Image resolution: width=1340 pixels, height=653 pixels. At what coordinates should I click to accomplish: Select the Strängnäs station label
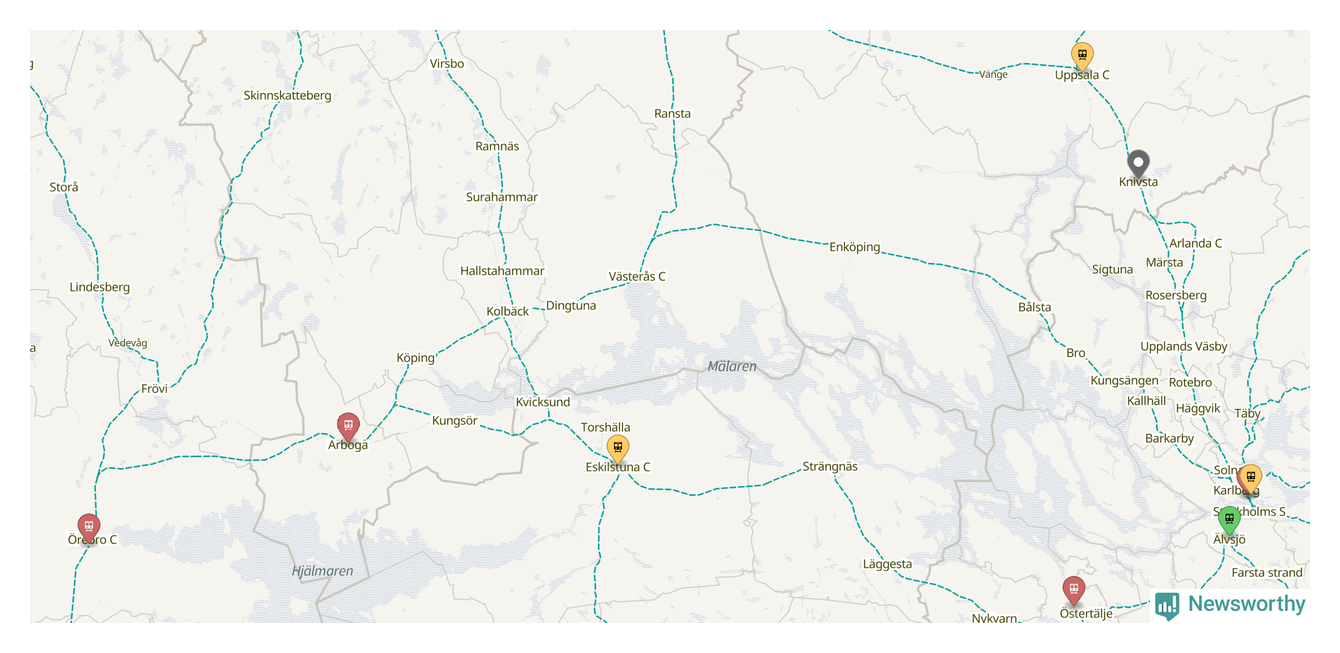pos(830,466)
